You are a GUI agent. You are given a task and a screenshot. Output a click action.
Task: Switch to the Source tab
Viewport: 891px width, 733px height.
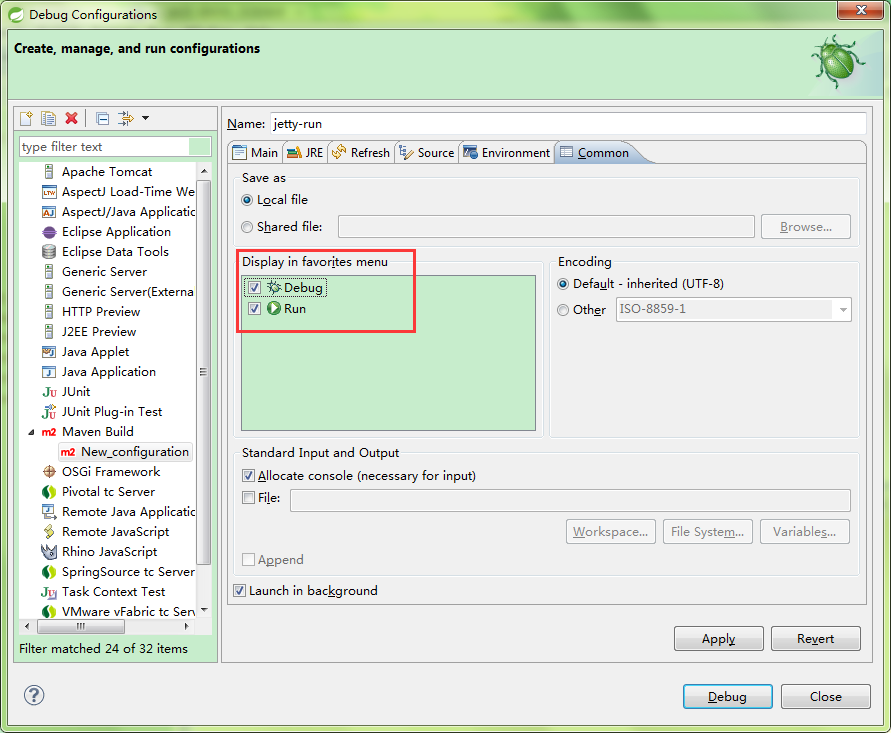tap(427, 153)
